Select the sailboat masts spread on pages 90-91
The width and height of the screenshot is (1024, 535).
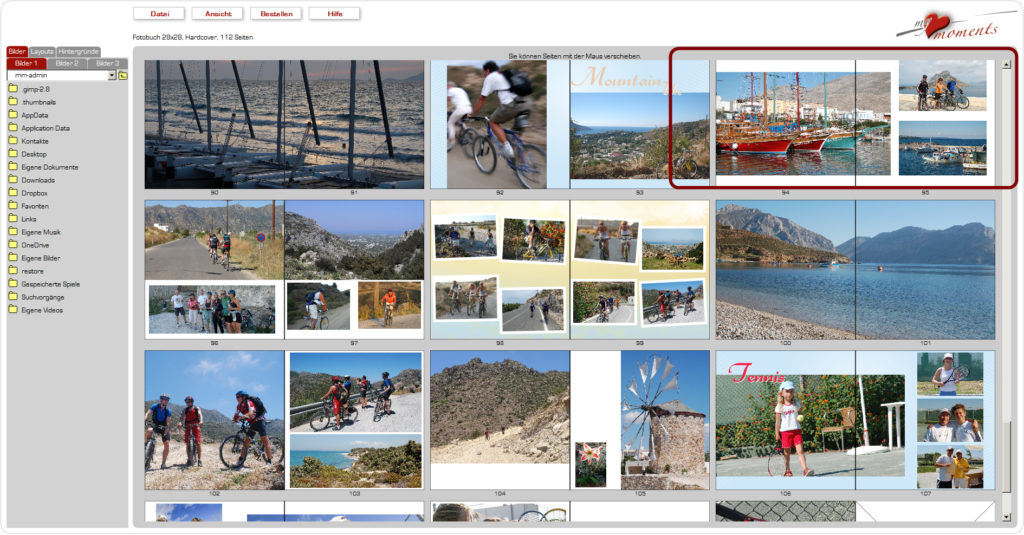284,124
